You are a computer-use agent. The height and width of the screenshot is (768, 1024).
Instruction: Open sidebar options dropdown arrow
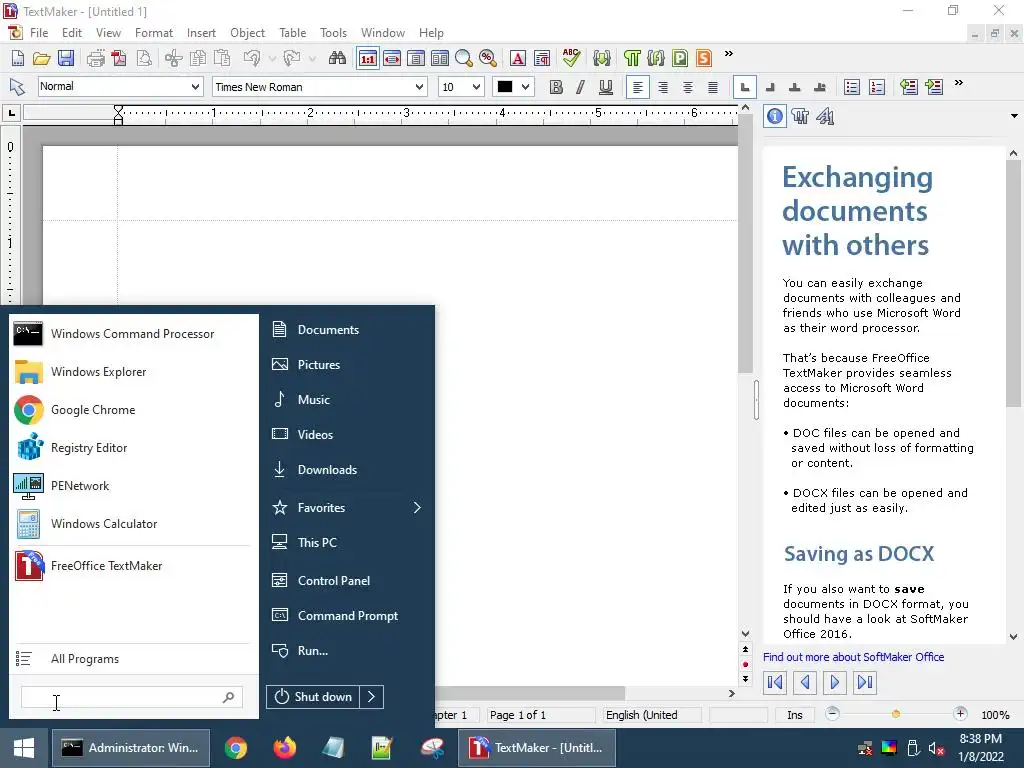click(x=1014, y=116)
